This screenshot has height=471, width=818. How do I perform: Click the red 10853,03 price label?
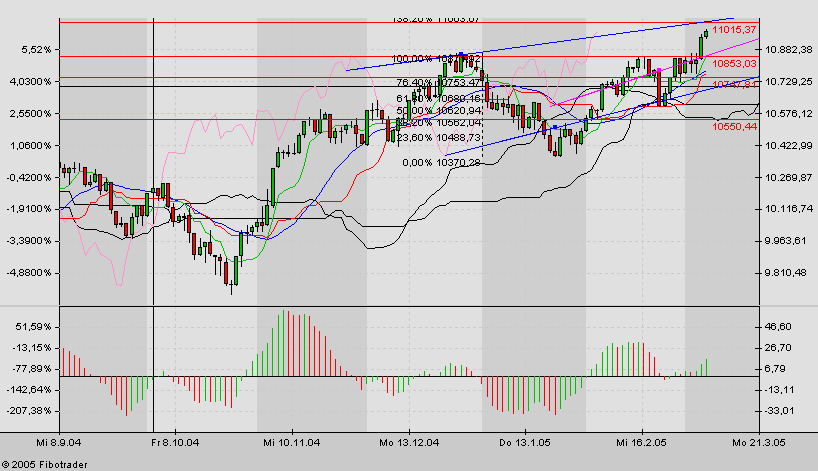point(735,64)
